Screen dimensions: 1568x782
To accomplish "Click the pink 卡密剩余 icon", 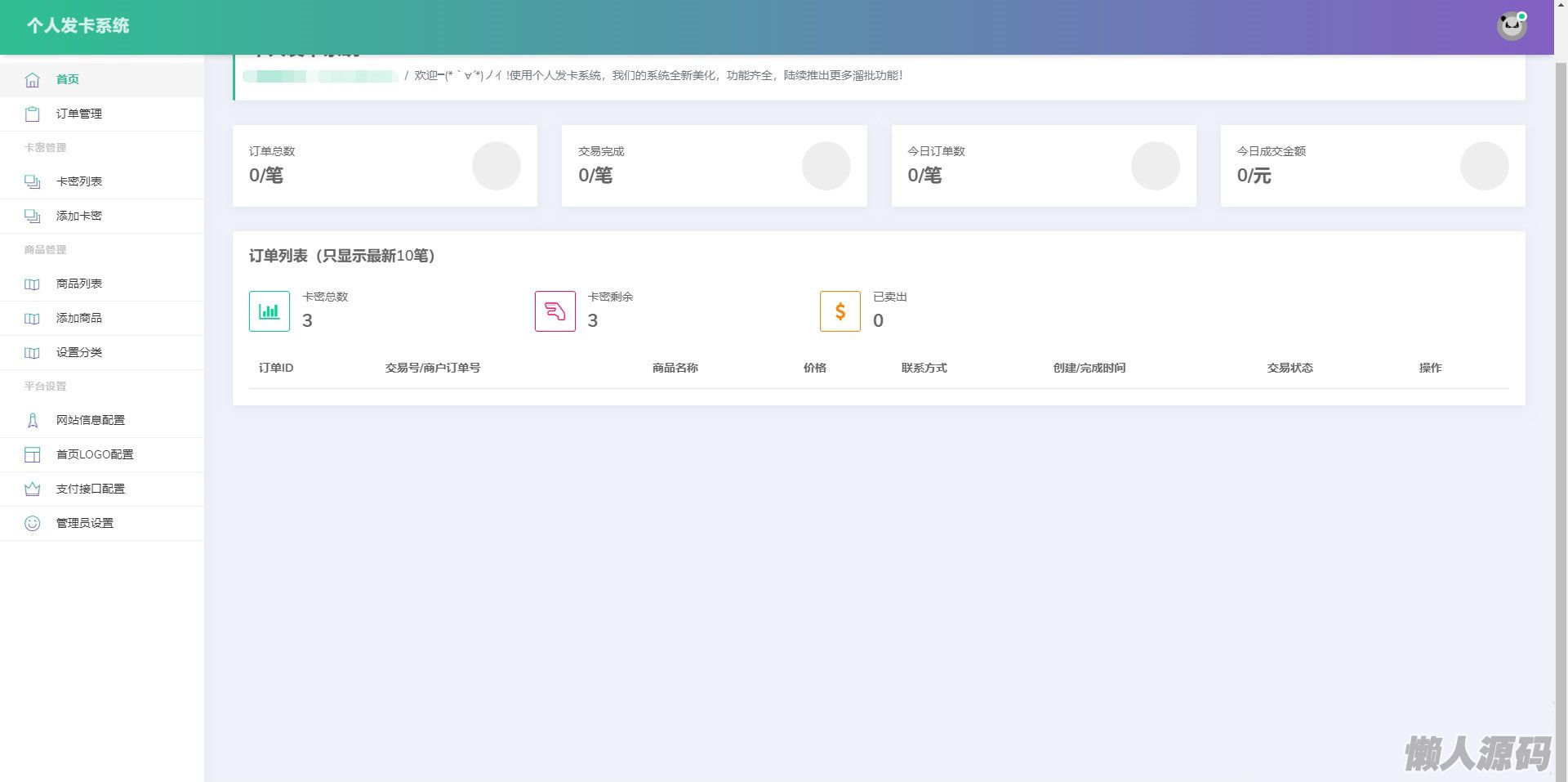I will coord(555,311).
